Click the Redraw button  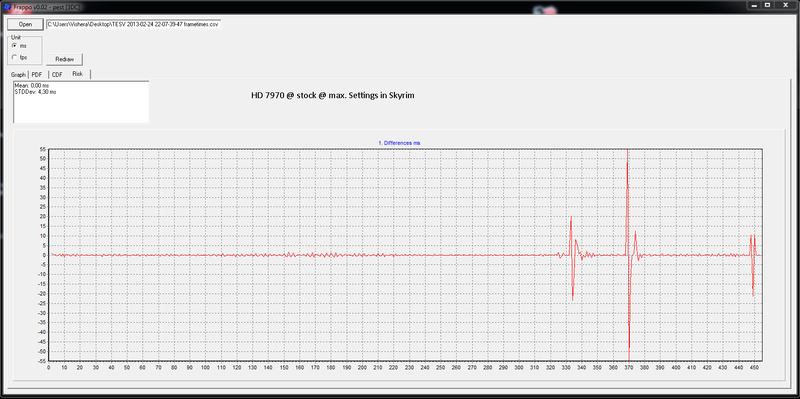click(x=64, y=59)
